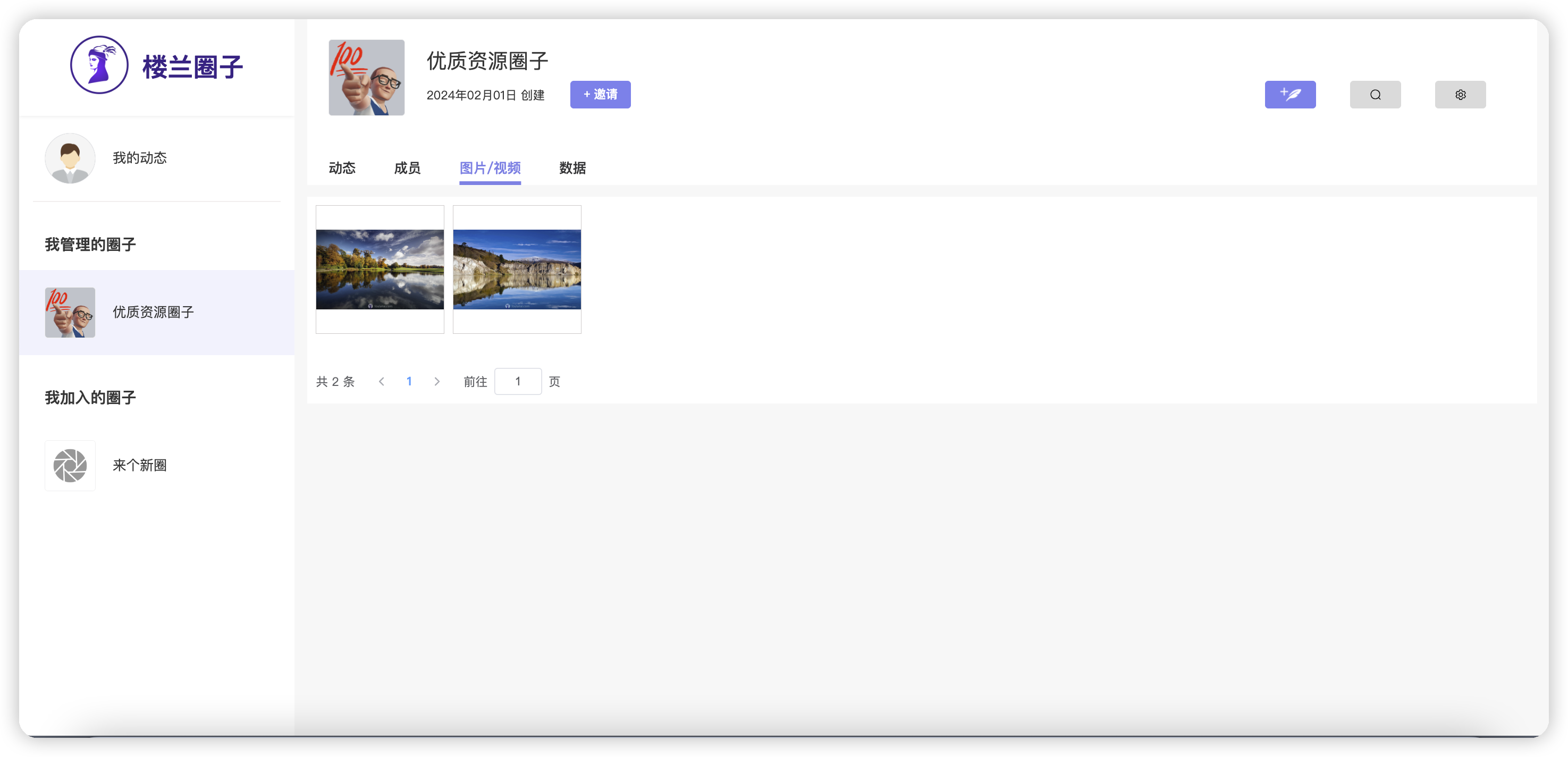This screenshot has width=1568, height=757.
Task: Open 我的动态 link in sidebar
Action: (x=139, y=158)
